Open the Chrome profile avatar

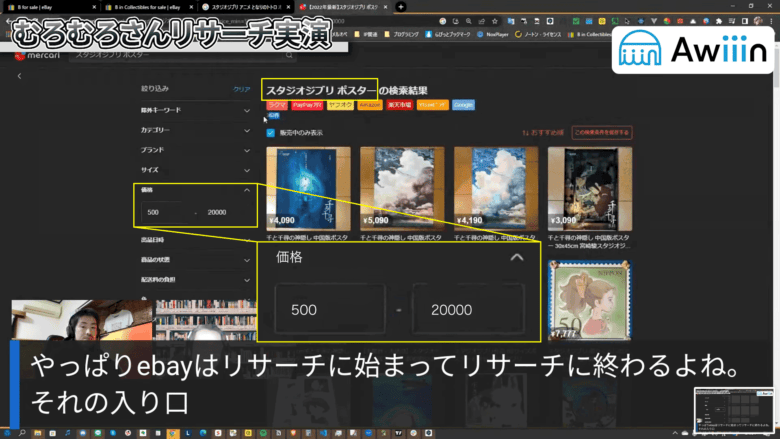click(x=758, y=21)
